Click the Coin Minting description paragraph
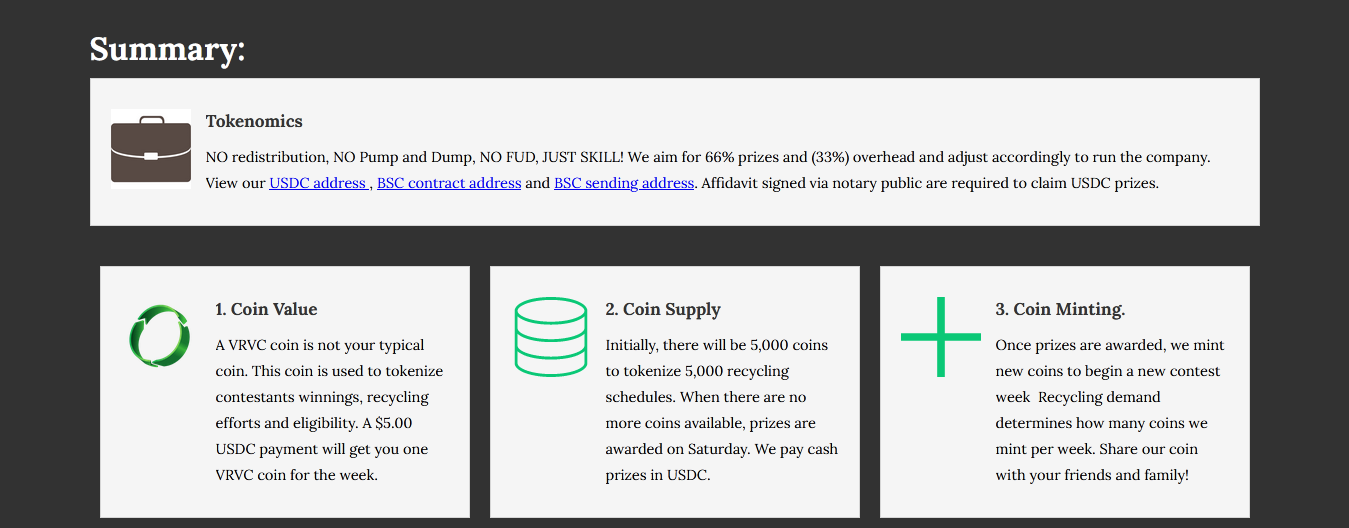Image resolution: width=1349 pixels, height=528 pixels. click(x=1110, y=410)
